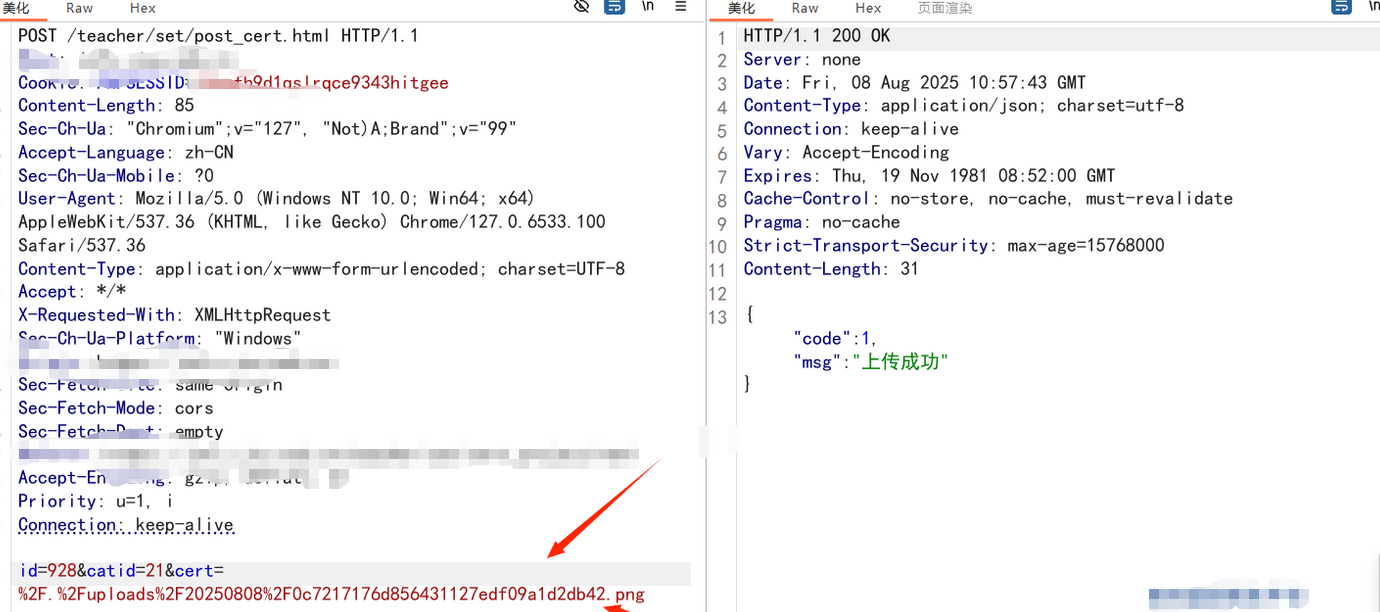This screenshot has width=1380, height=612.
Task: Click the Sec-Ch-Ua-Mobile: ?0 header
Action: click(116, 176)
